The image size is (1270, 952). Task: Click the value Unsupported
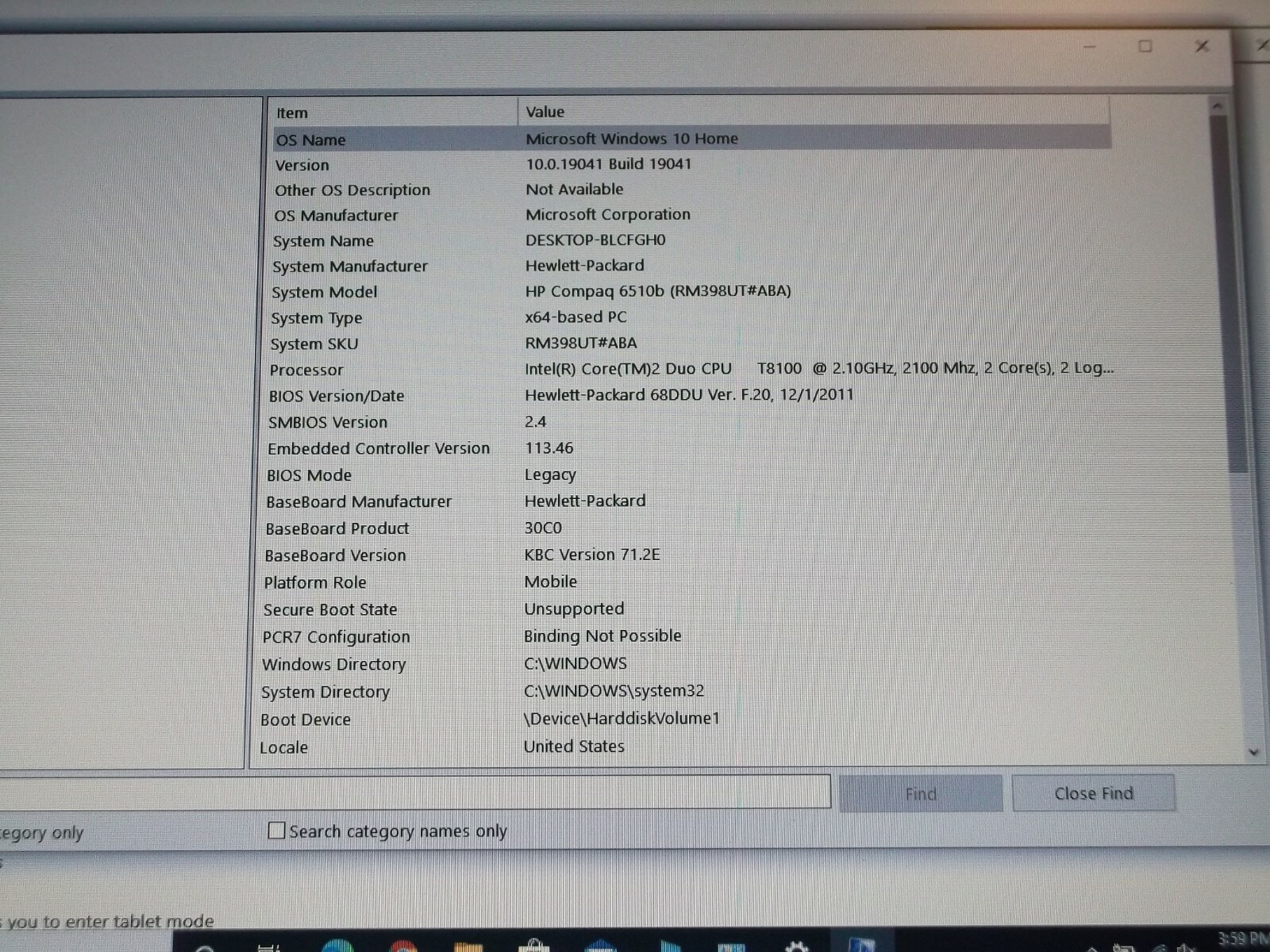[574, 608]
